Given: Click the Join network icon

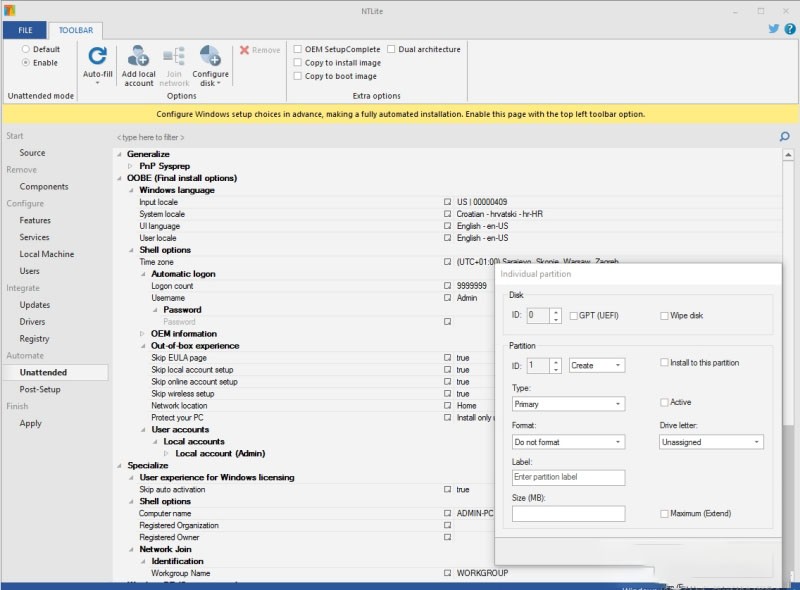Looking at the screenshot, I should pos(174,58).
